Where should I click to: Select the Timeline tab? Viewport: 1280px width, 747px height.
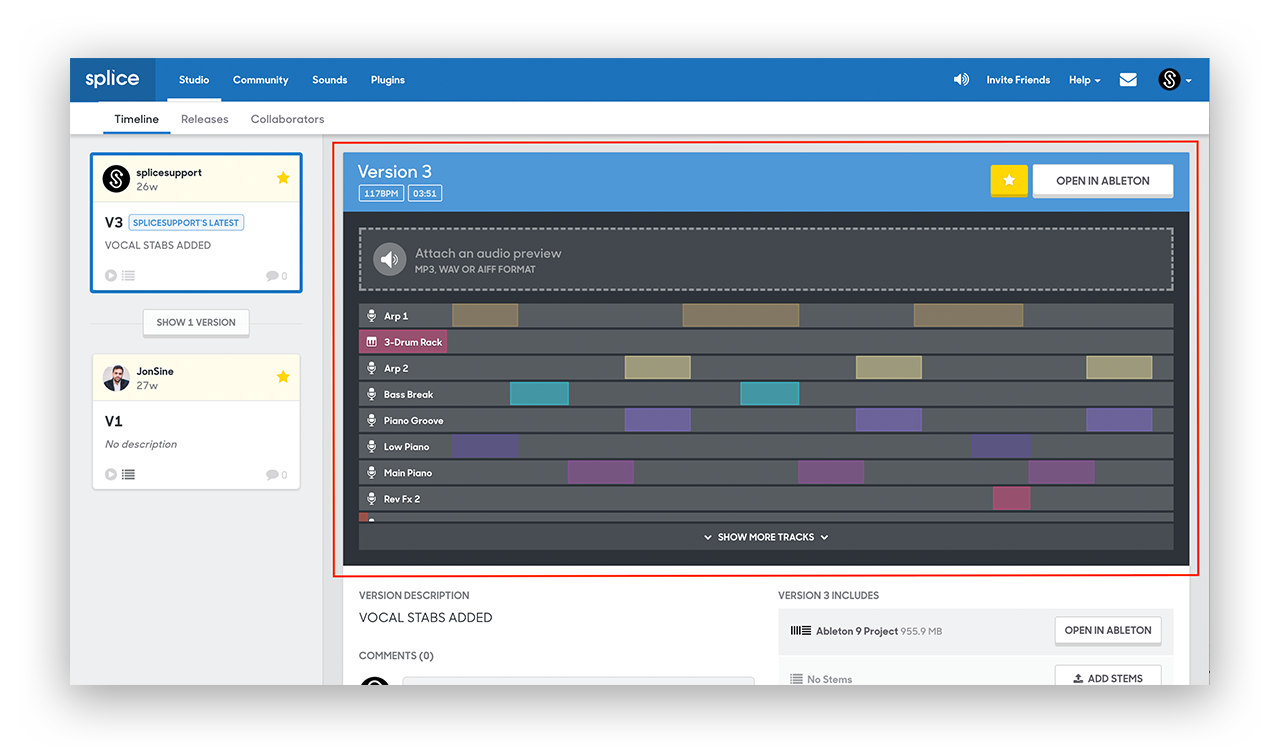136,119
